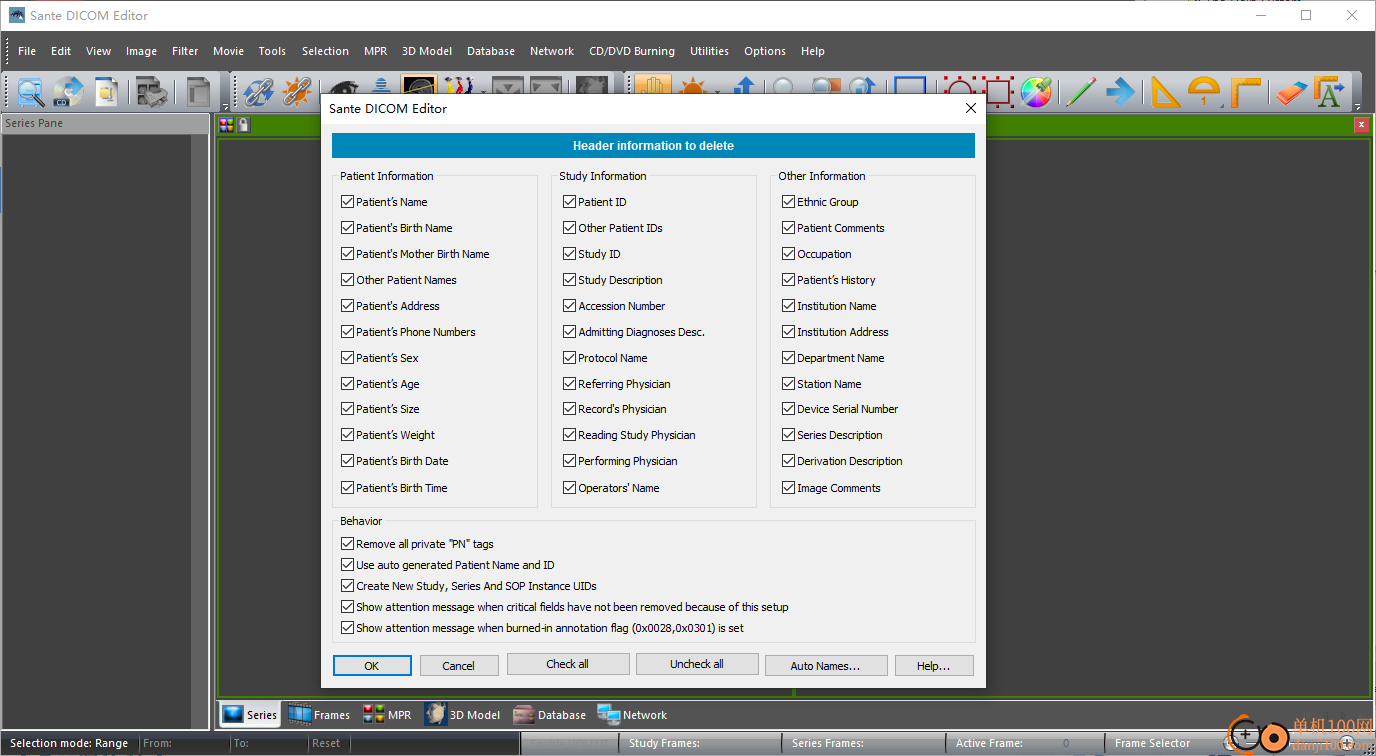Toggle Create New Study, Series And SOP UIDs
This screenshot has width=1376, height=756.
point(348,586)
